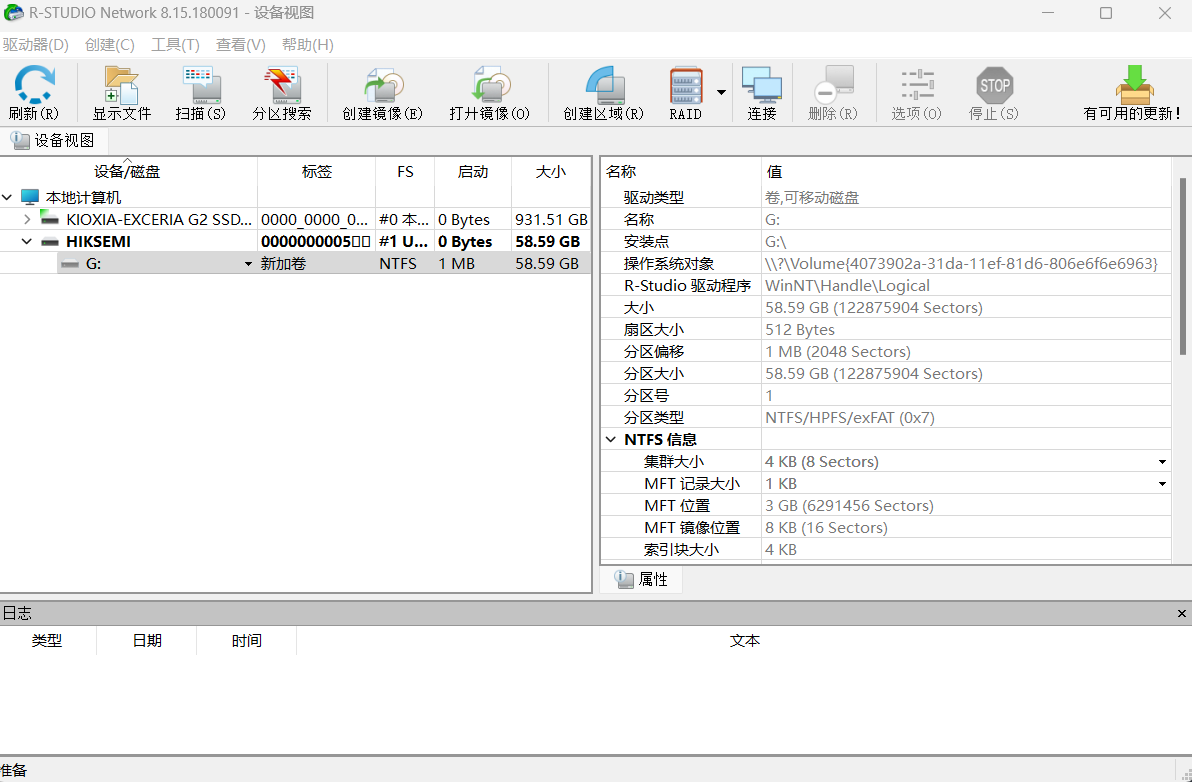1192x782 pixels.
Task: Open the Create (创建) menu
Action: (109, 45)
